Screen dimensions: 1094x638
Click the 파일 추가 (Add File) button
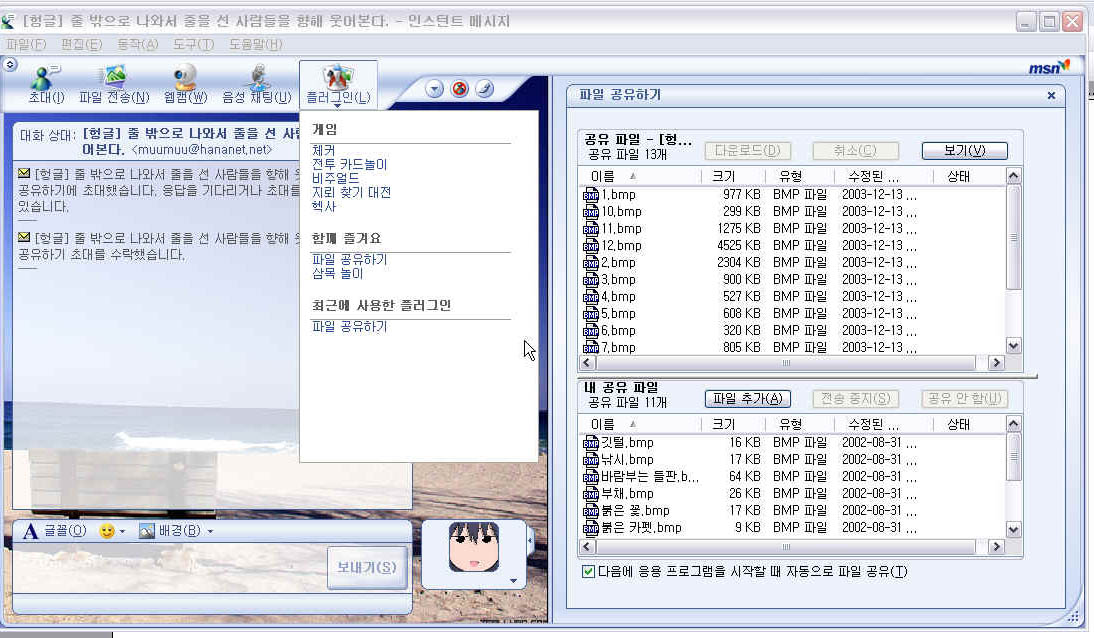(x=748, y=399)
